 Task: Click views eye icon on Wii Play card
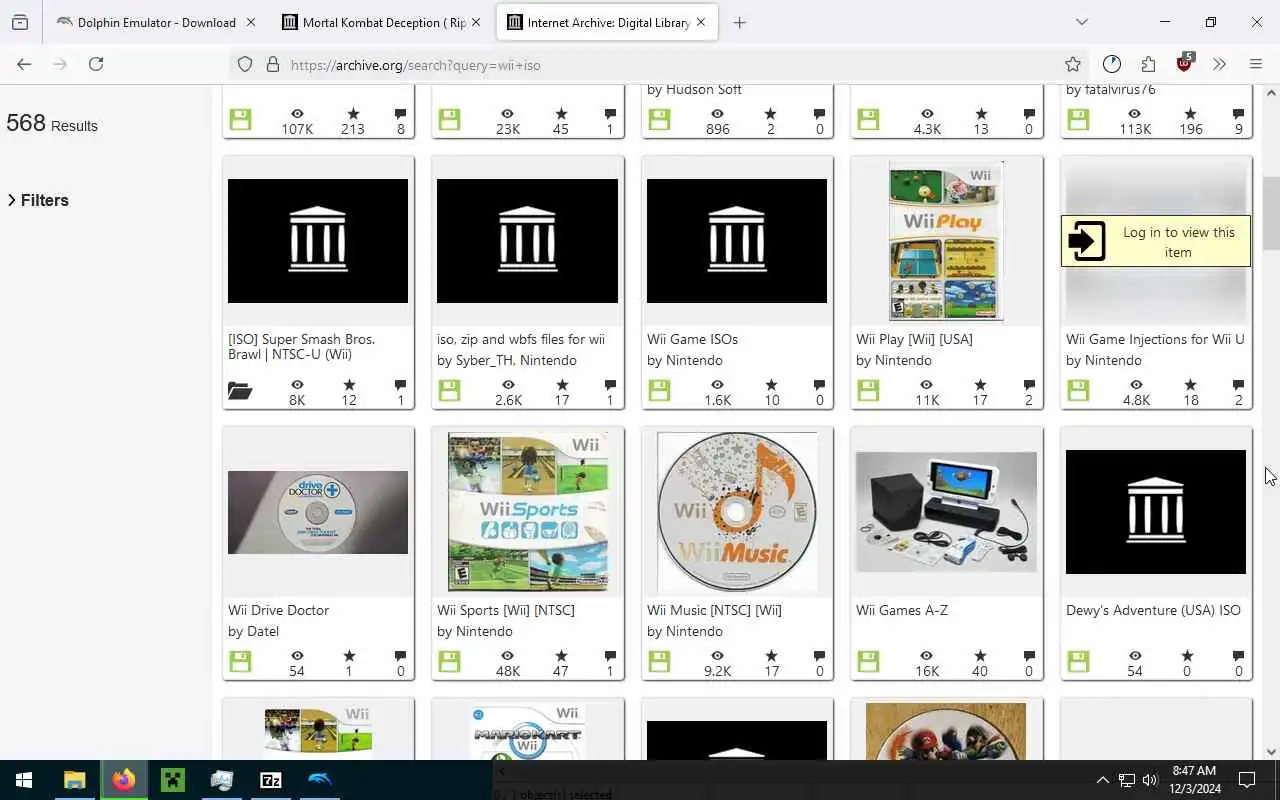click(927, 385)
